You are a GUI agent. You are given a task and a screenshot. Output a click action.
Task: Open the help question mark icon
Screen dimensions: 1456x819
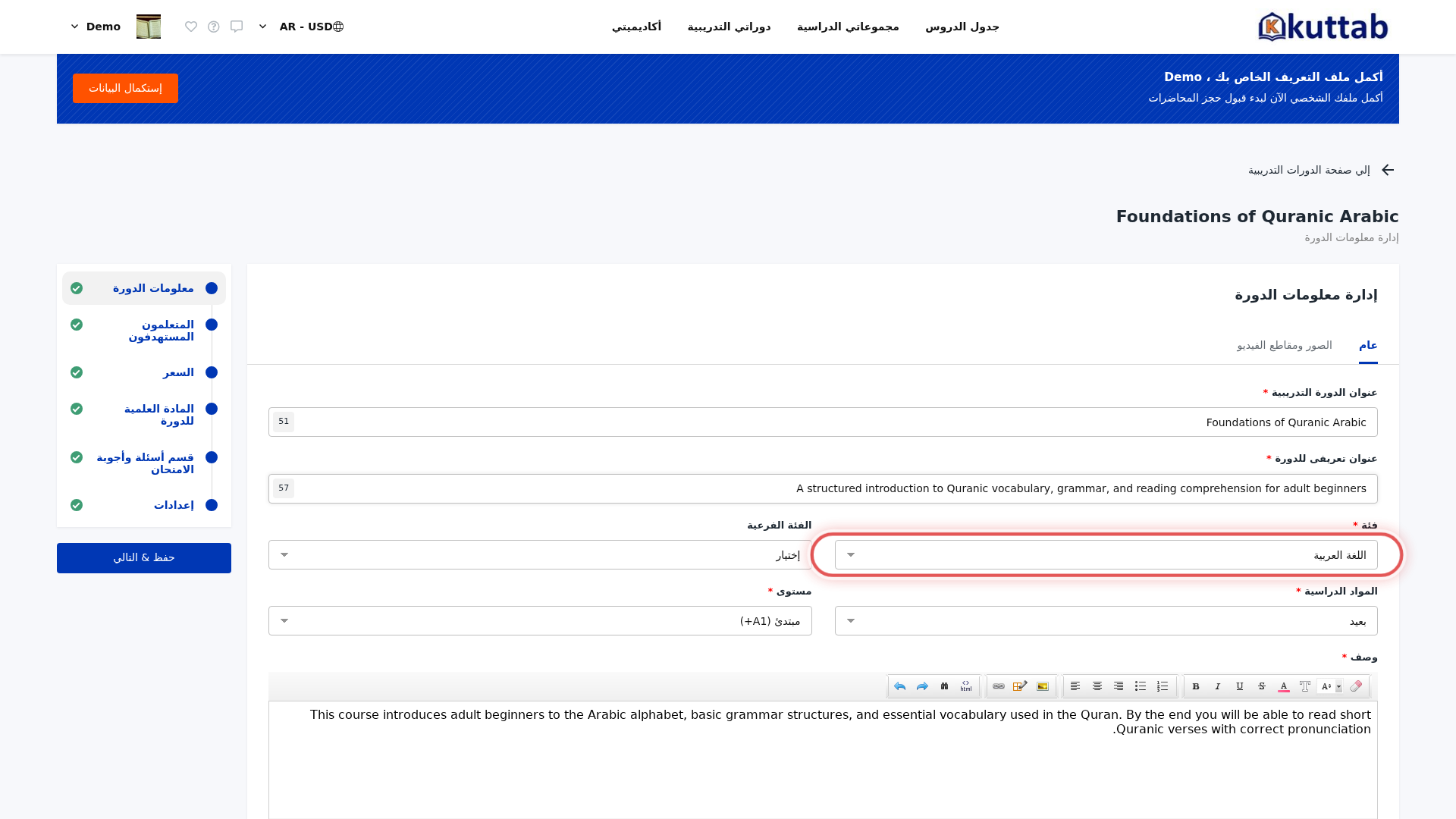[214, 27]
